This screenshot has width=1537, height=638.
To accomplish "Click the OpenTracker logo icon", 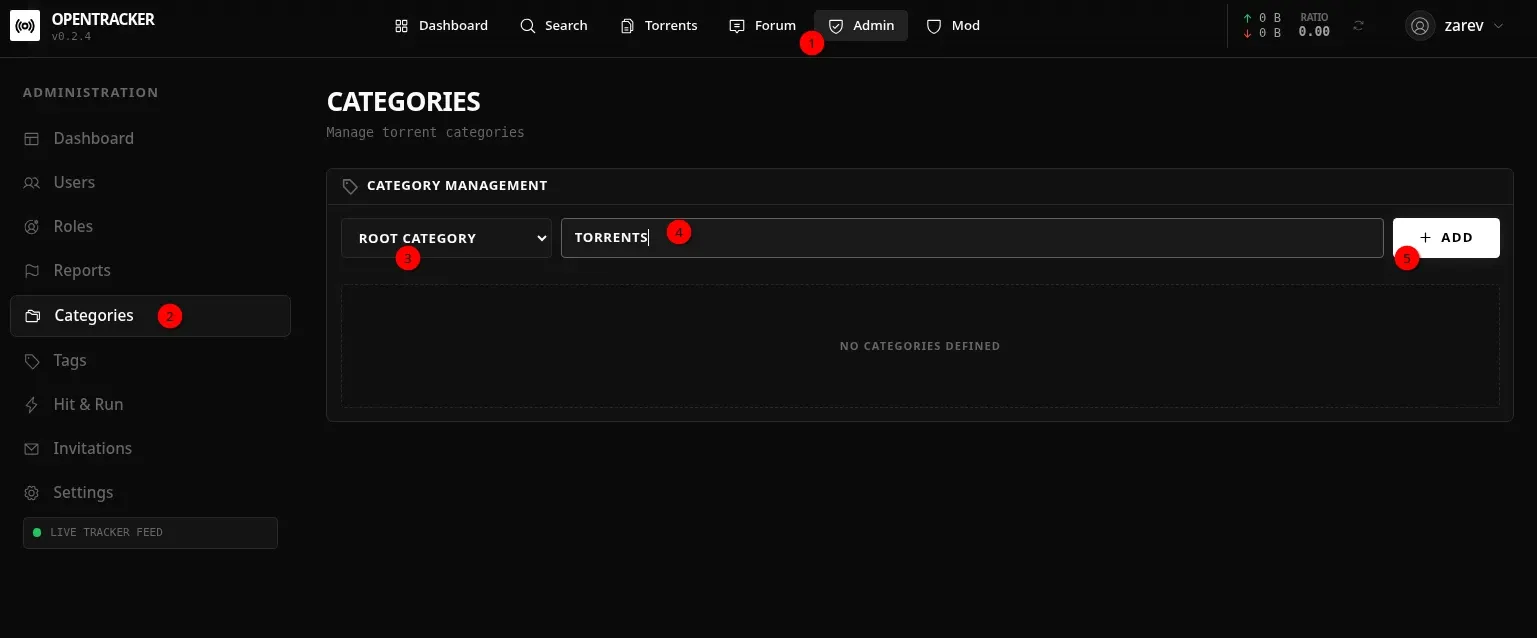I will click(x=24, y=26).
